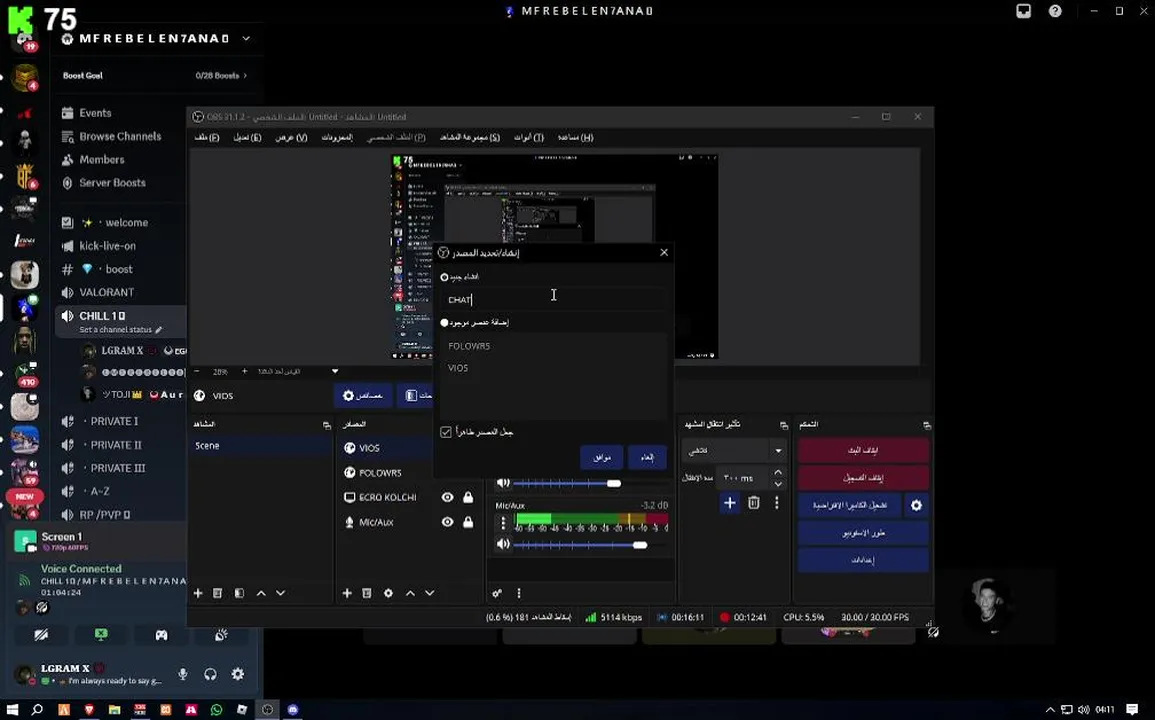Open source properties gear in Sources toolbar
1155x720 pixels.
(x=388, y=593)
